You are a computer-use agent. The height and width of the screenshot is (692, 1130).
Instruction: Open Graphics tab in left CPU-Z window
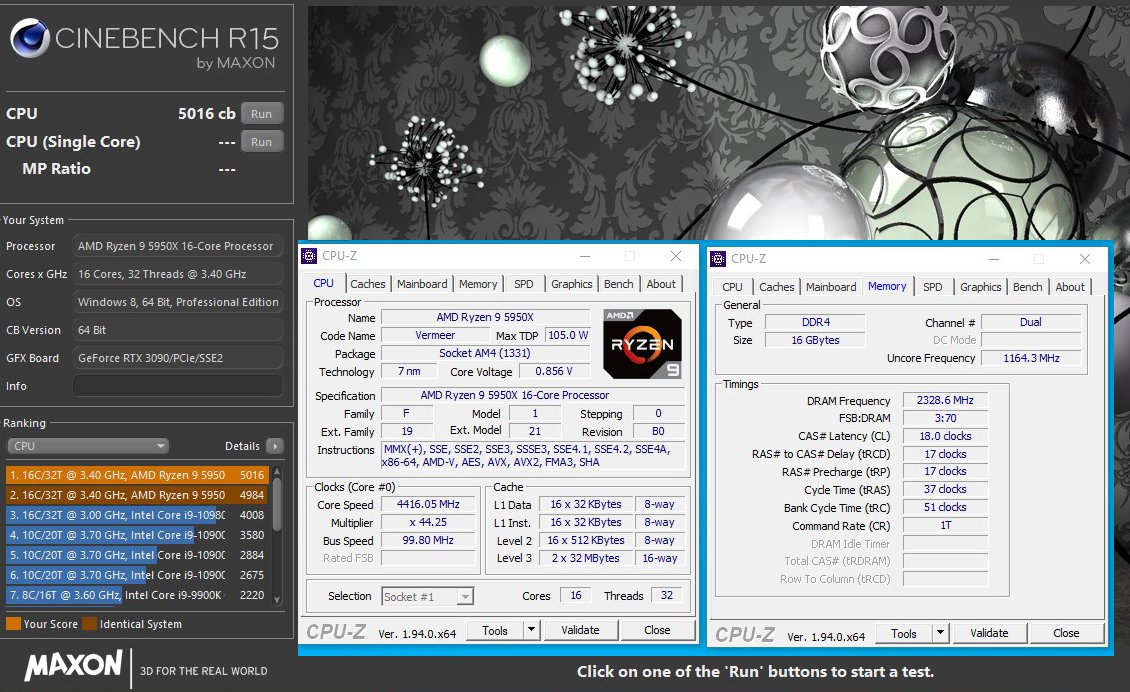pos(571,284)
